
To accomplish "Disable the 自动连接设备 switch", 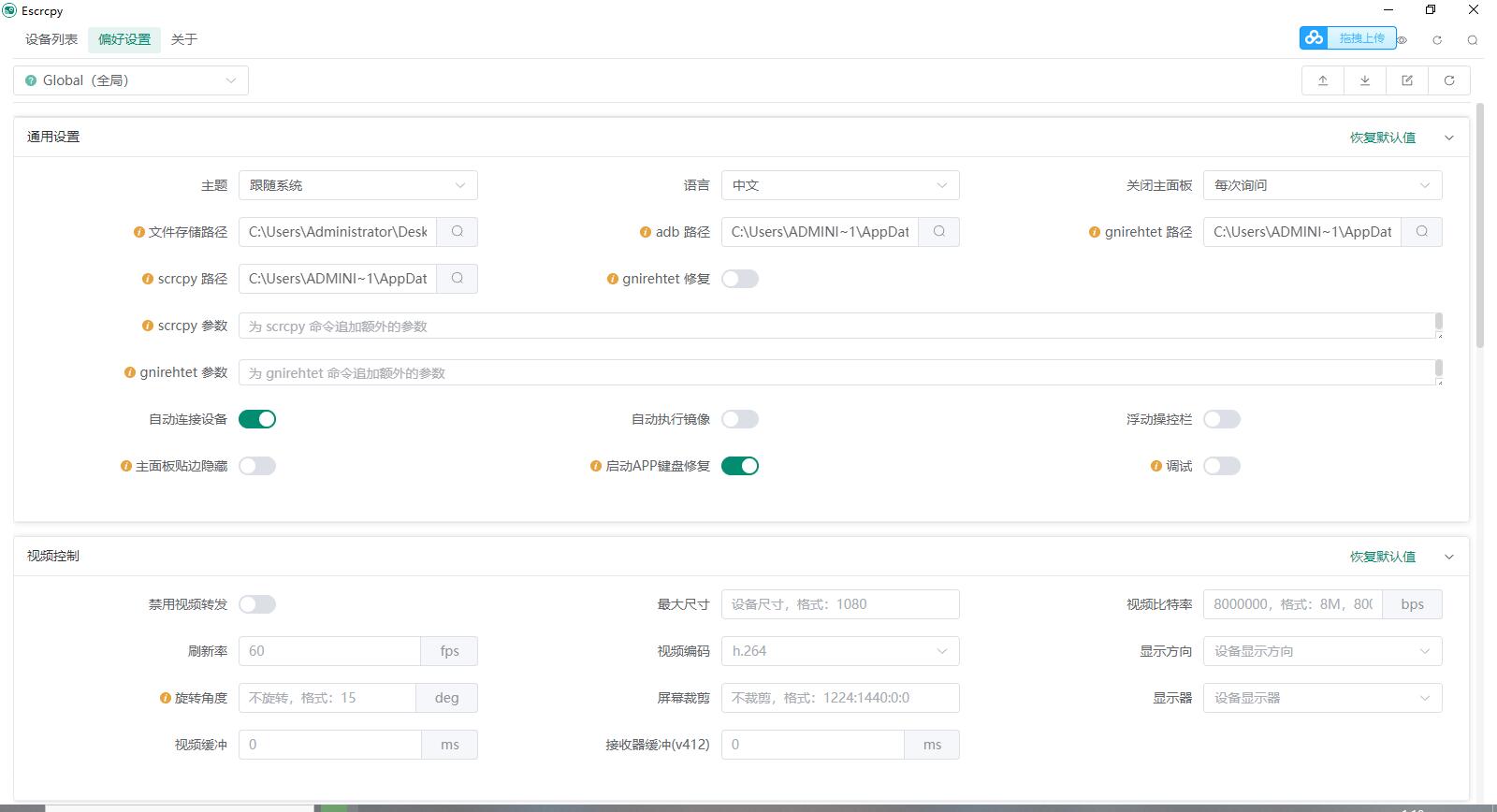I will click(x=257, y=419).
